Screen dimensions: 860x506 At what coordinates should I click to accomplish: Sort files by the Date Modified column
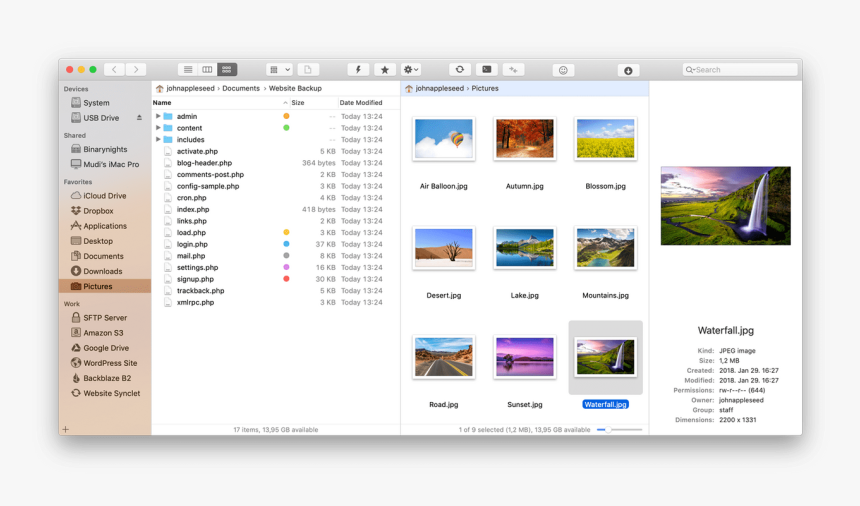point(361,103)
